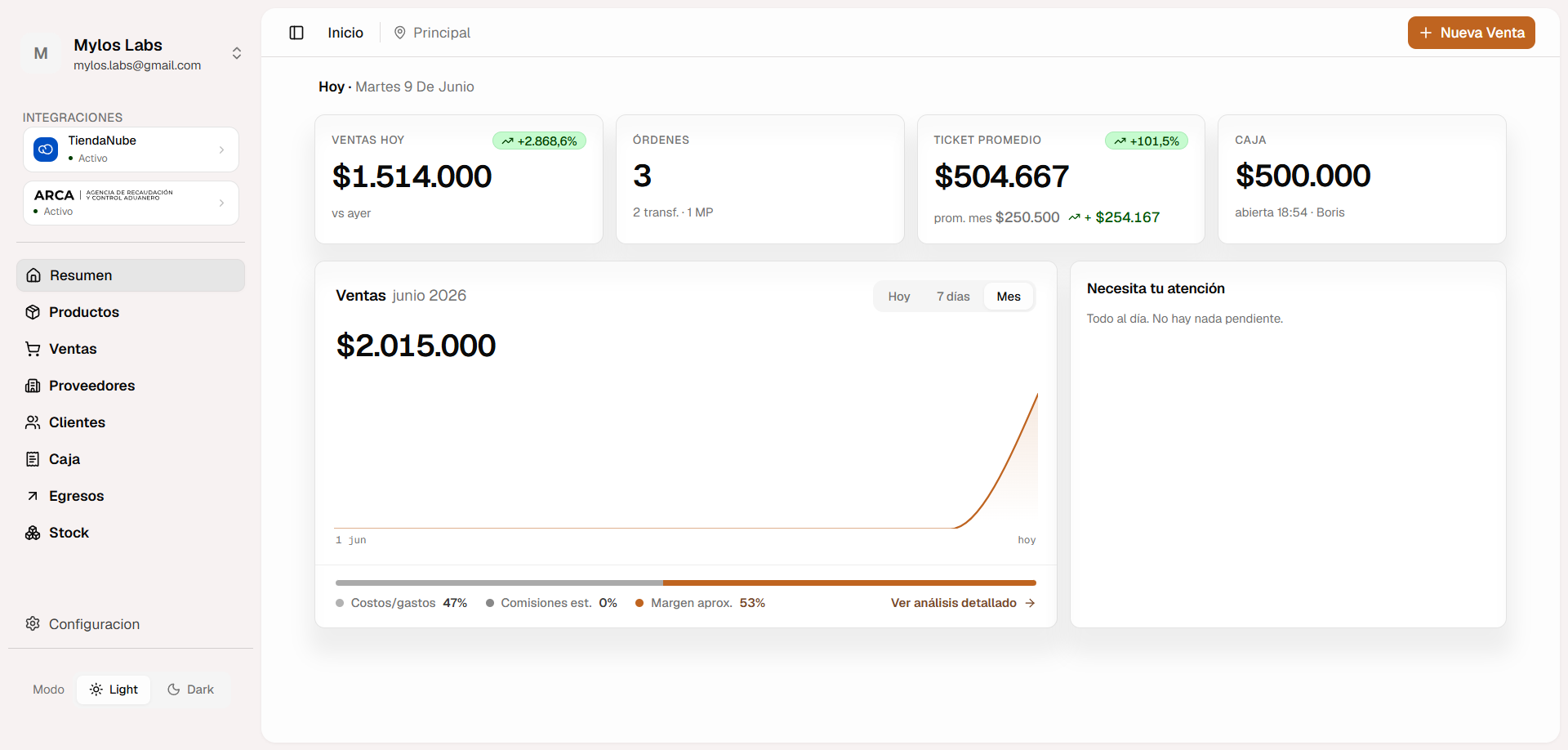Screen dimensions: 1568x750
Task: Click the orange margin progress bar
Action: click(x=849, y=583)
